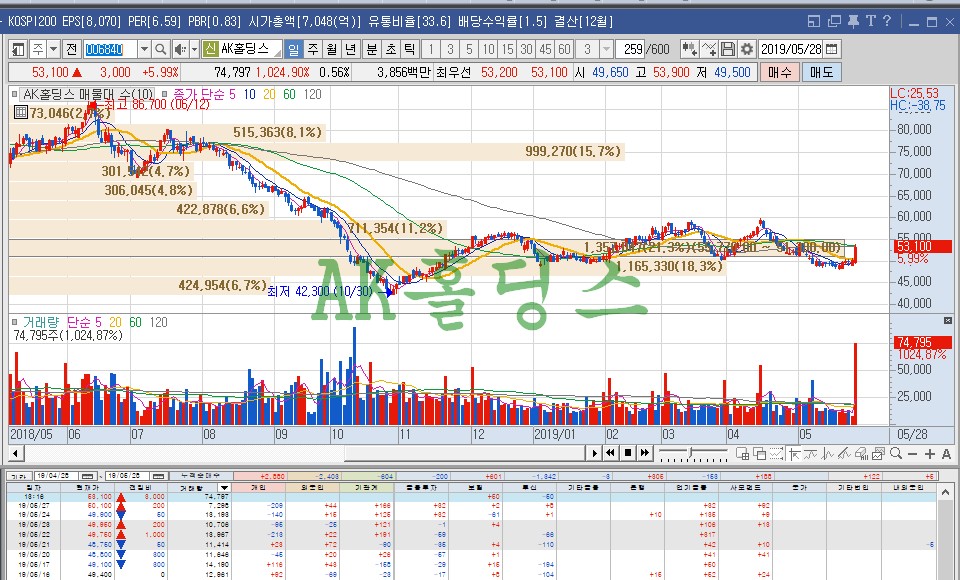The height and width of the screenshot is (580, 960).
Task: Click the 60 interval button
Action: (564, 49)
